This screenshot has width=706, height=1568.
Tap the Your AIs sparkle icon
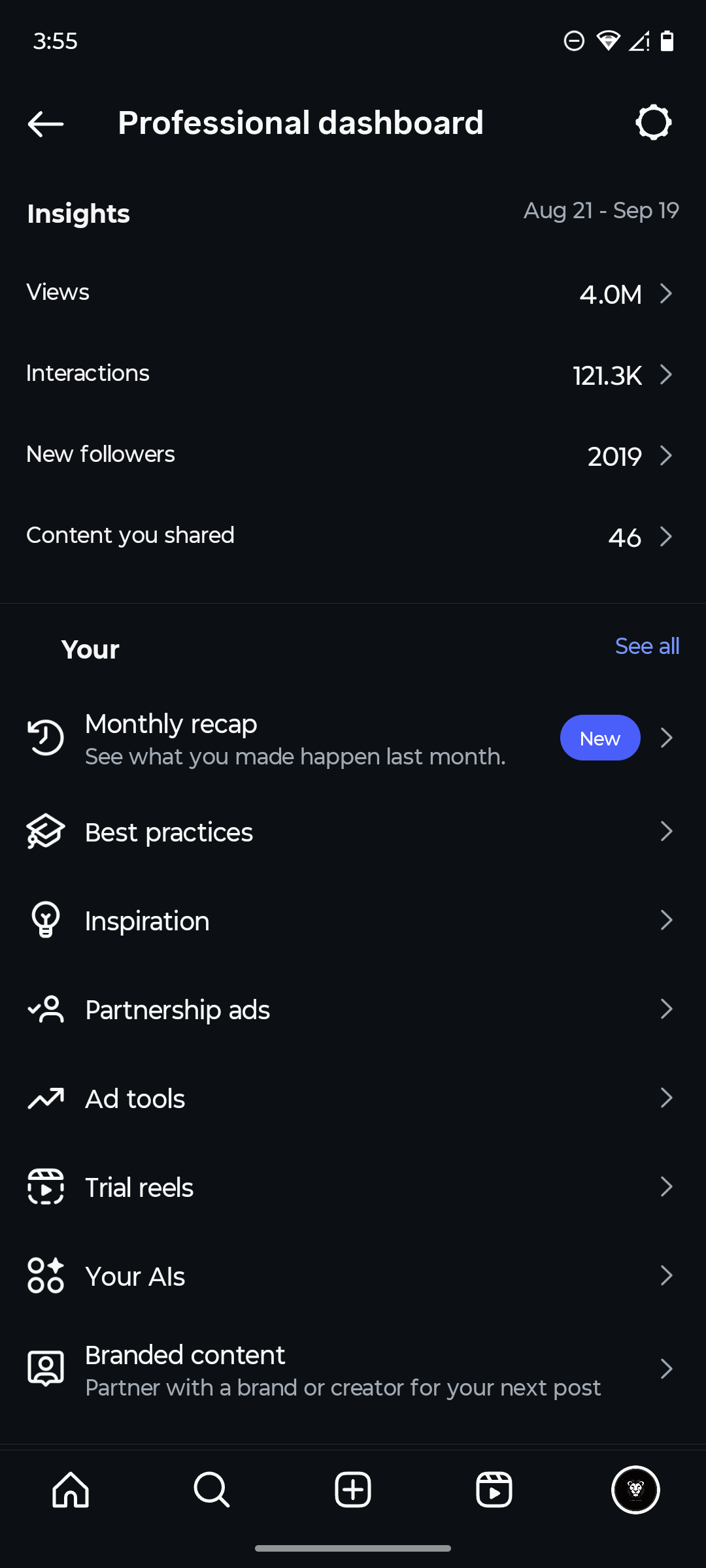coord(46,1275)
